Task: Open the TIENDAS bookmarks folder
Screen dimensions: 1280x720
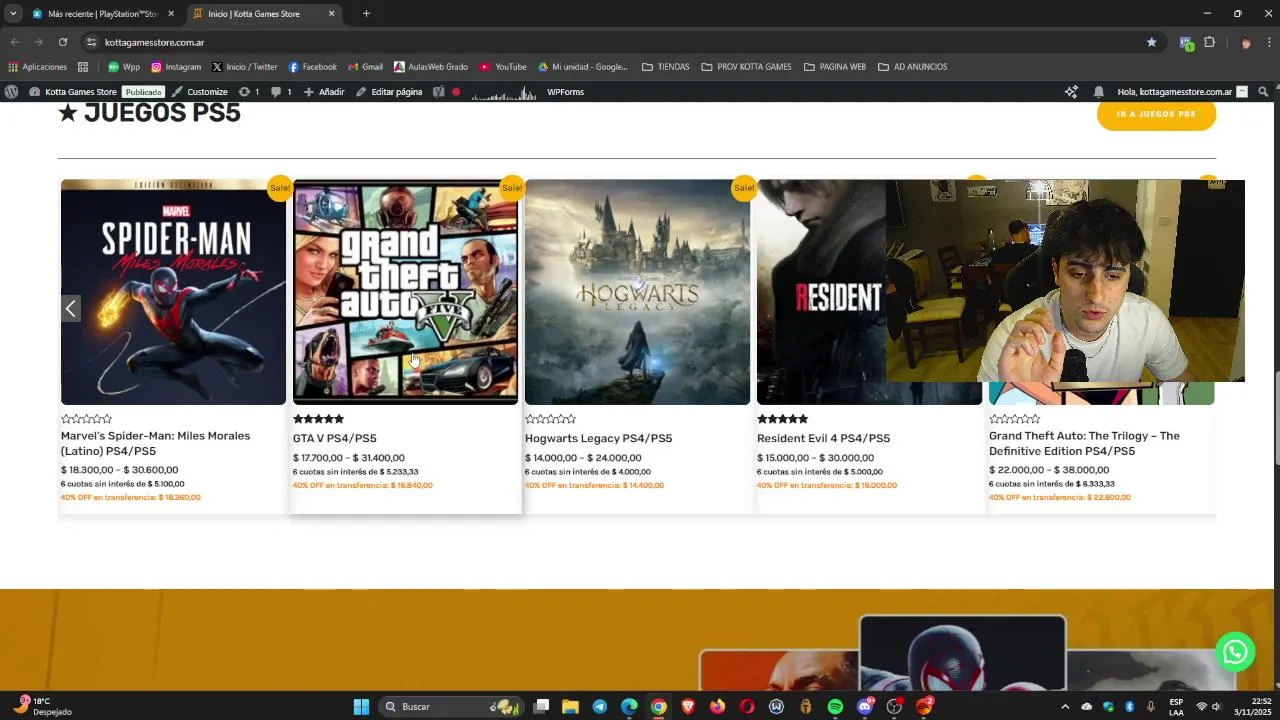Action: pyautogui.click(x=666, y=67)
